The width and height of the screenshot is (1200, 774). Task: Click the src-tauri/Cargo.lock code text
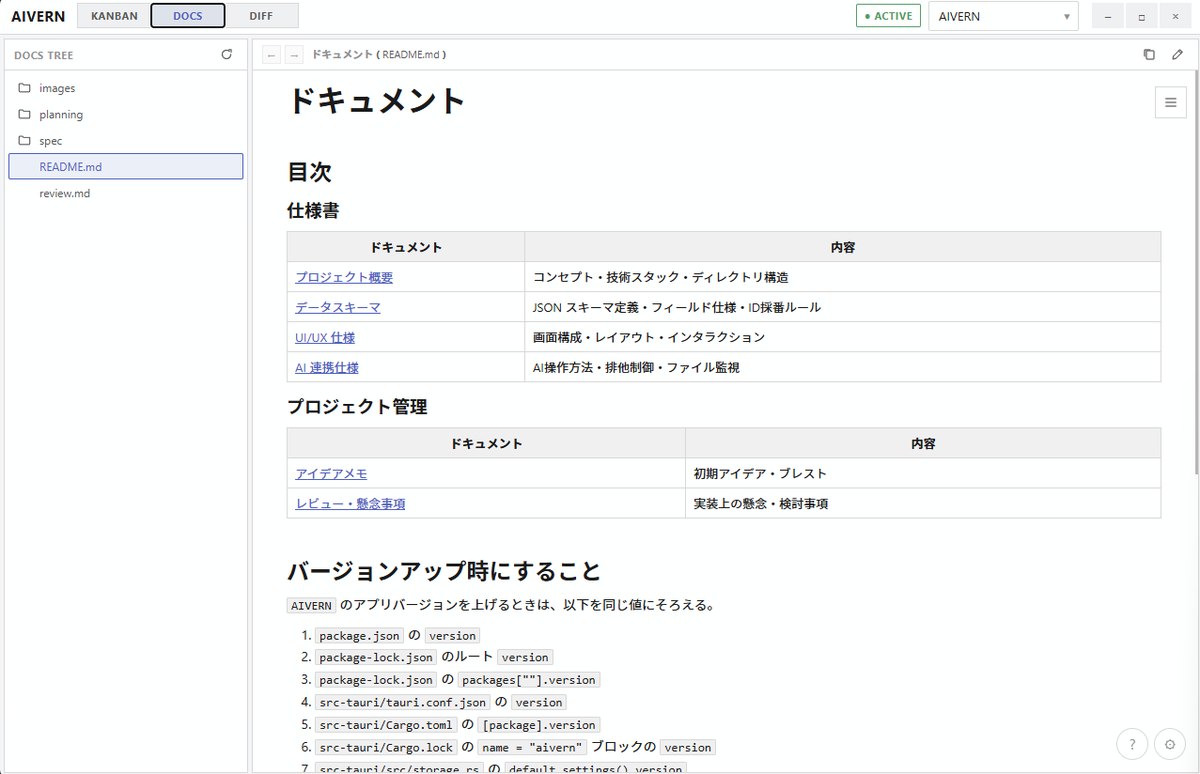(386, 747)
